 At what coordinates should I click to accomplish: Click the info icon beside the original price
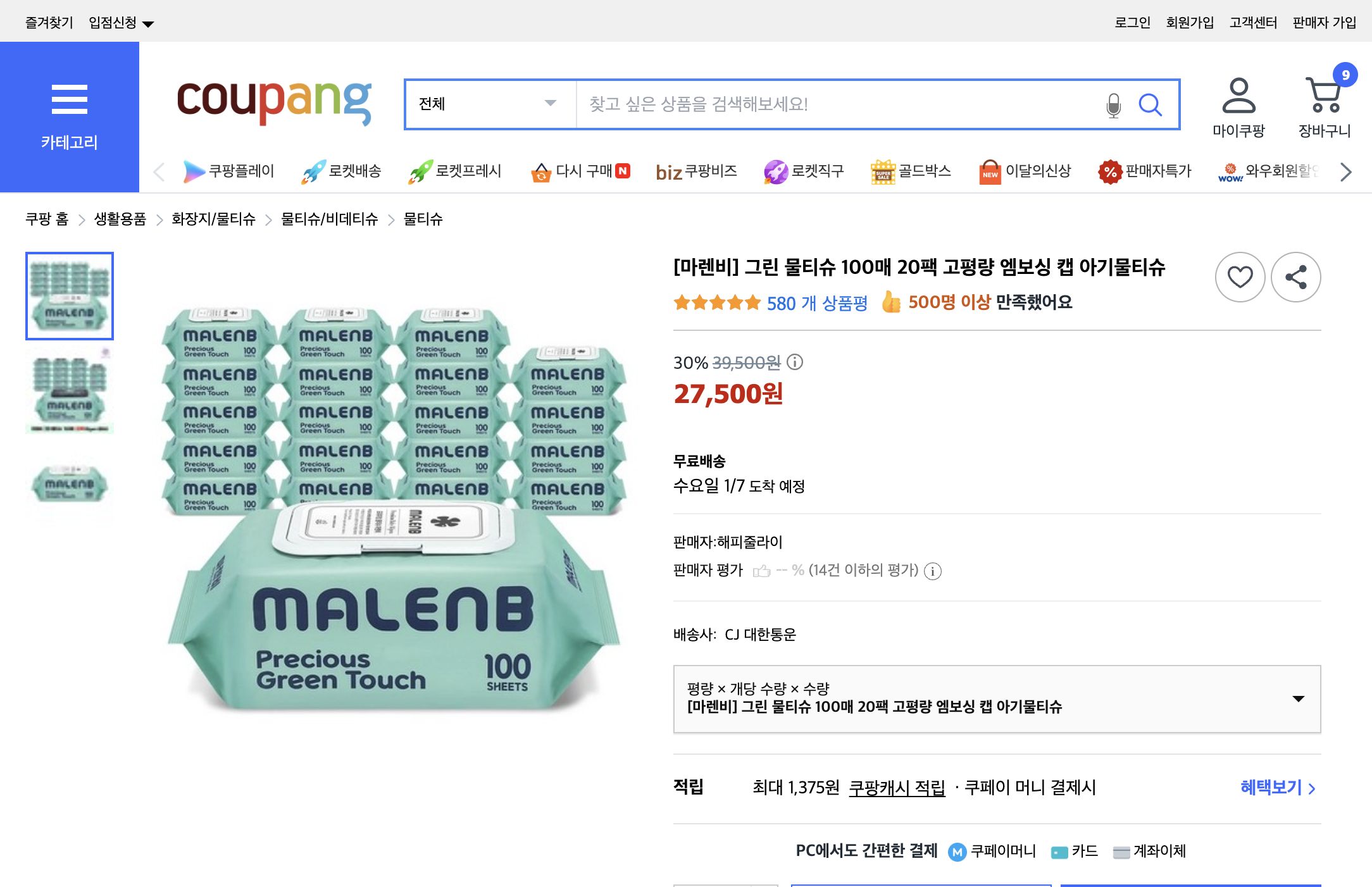(x=795, y=363)
